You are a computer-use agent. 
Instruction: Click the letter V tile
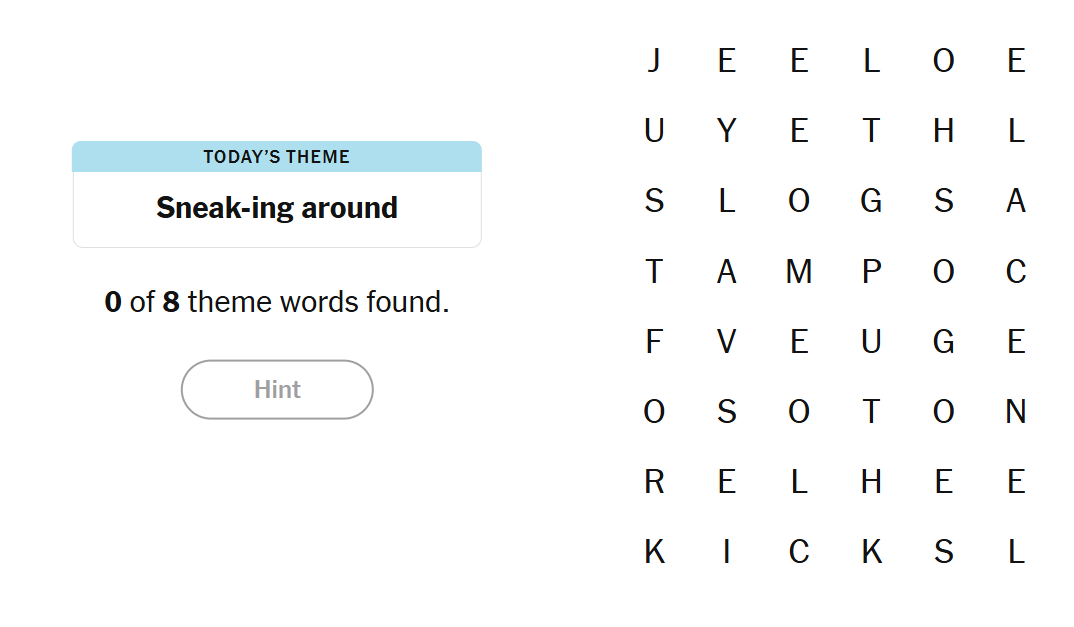(x=727, y=342)
